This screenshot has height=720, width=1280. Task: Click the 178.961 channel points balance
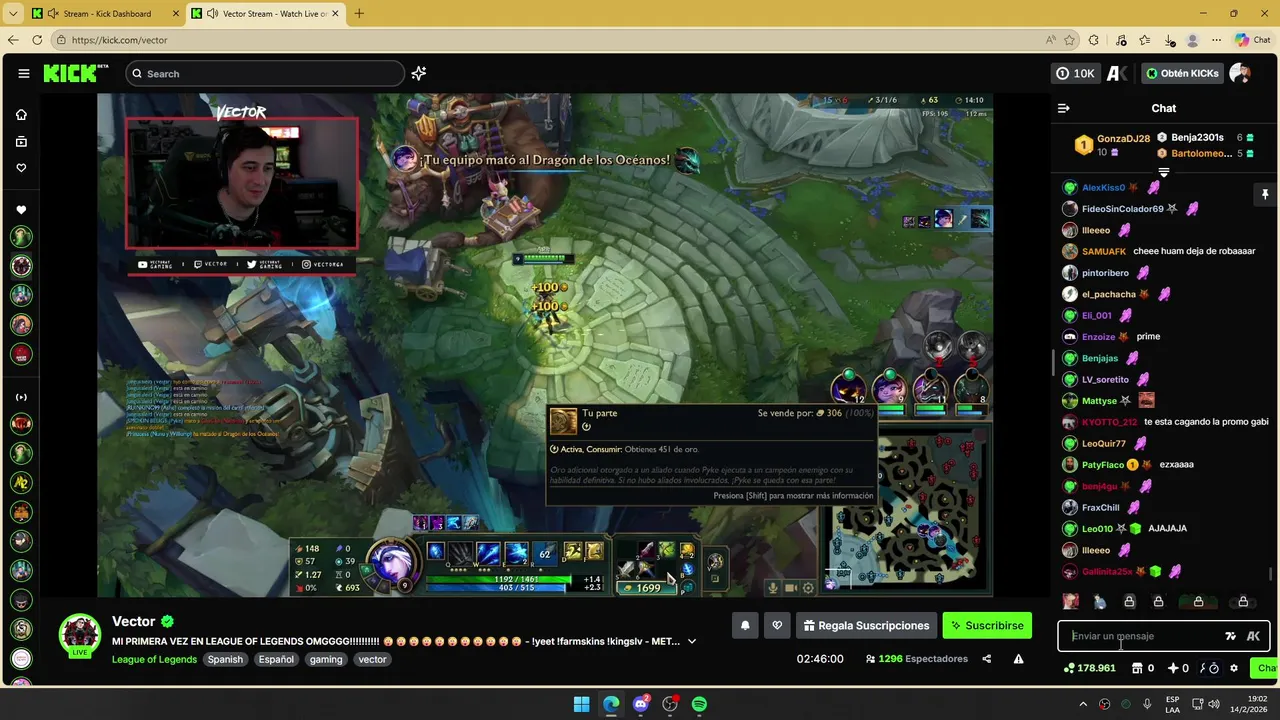tap(1090, 668)
